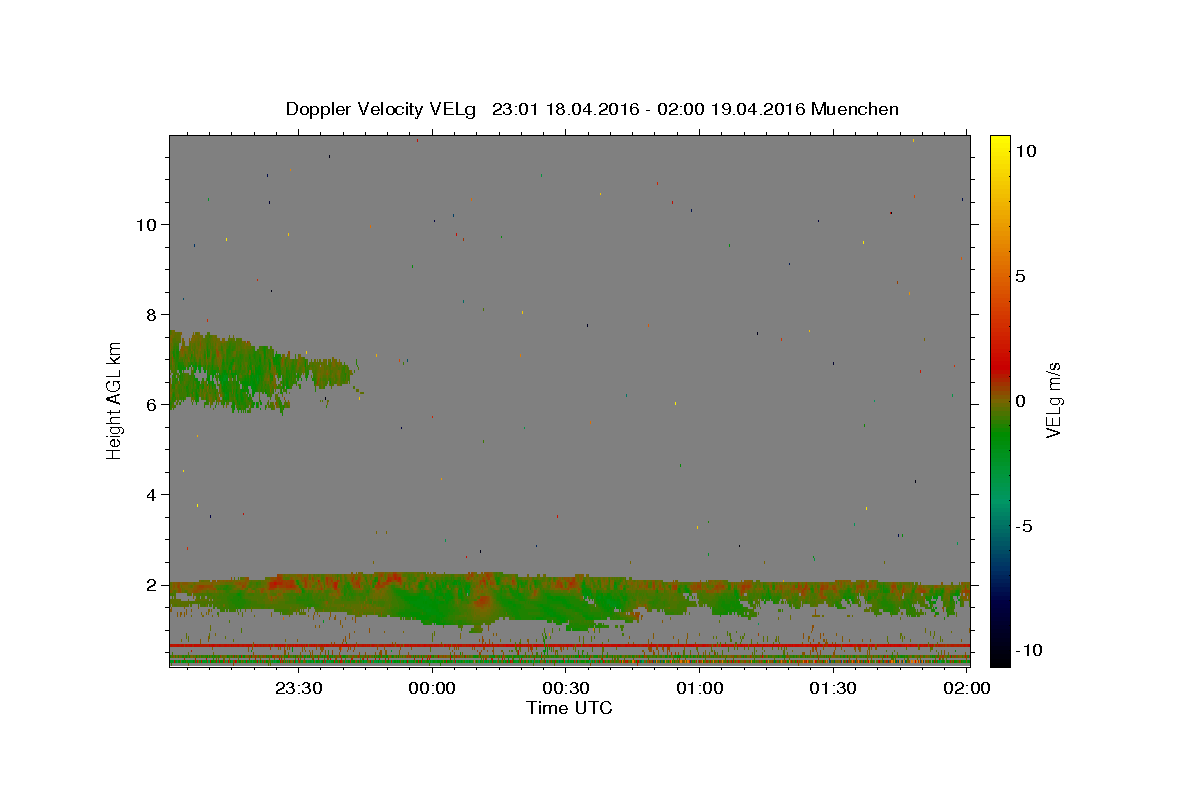The image size is (1200, 800).
Task: Click the 8 km height tick label
Action: (x=151, y=314)
